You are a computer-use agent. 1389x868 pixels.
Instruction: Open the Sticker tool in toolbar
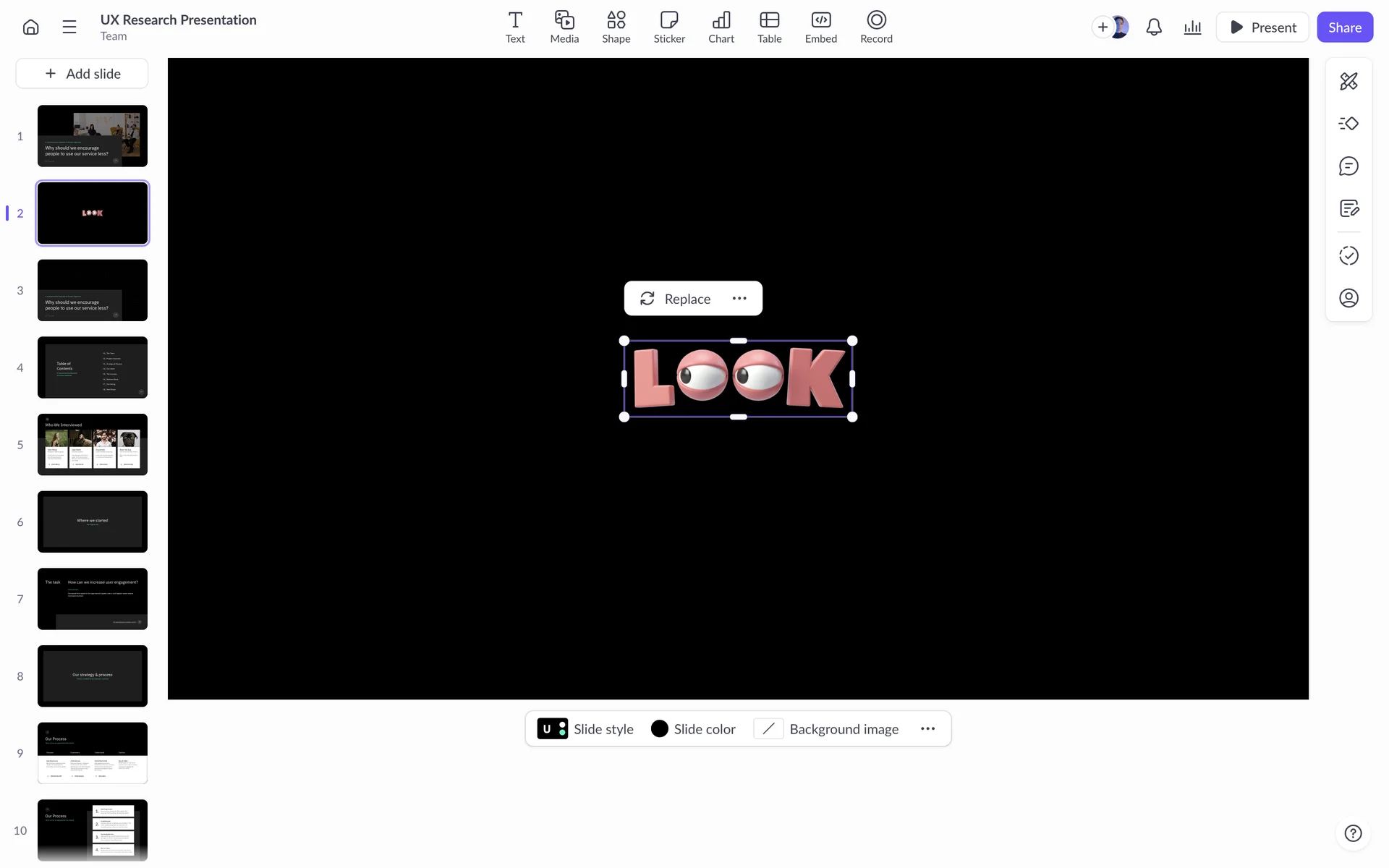668,27
